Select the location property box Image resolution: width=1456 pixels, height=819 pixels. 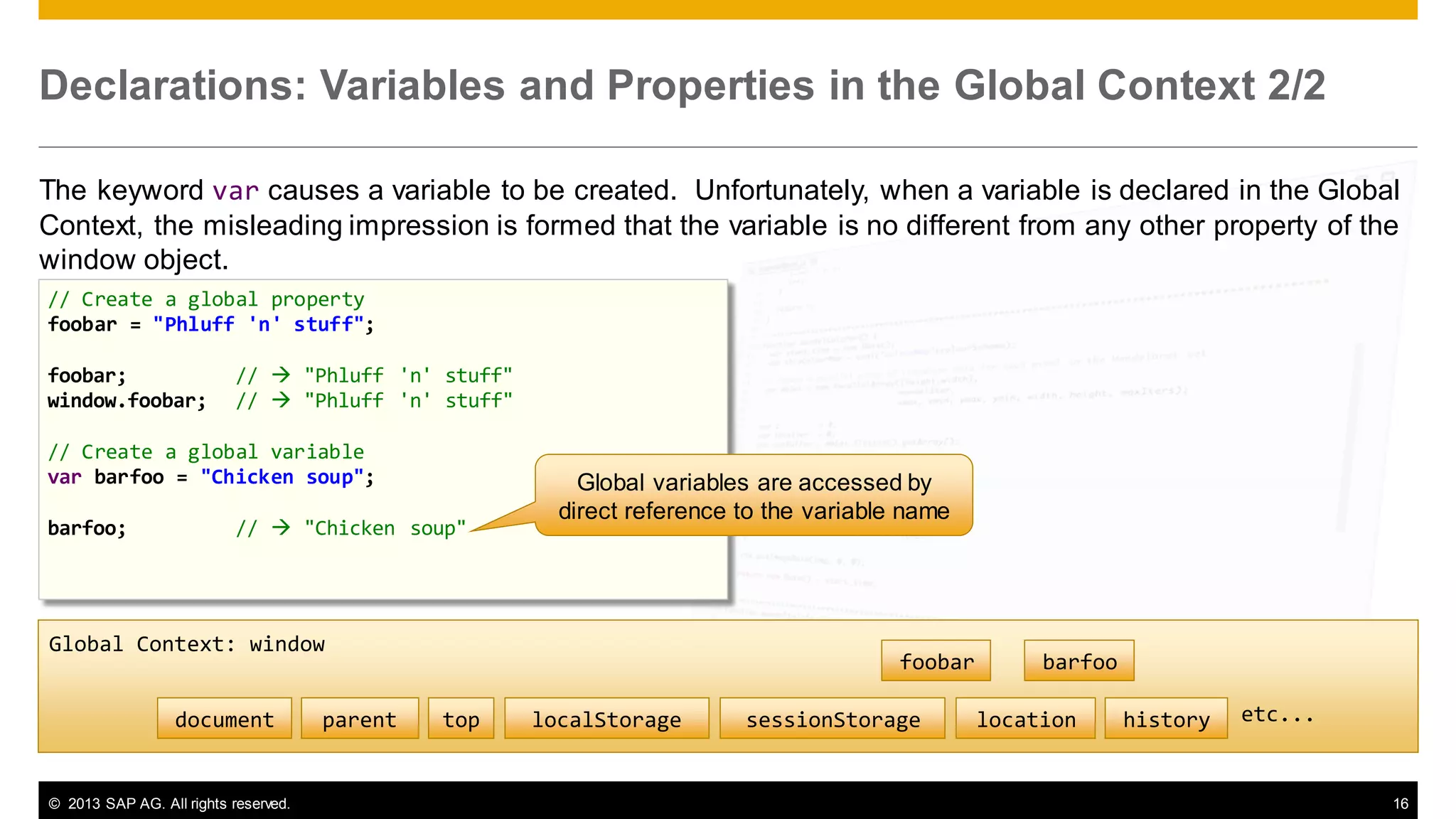coord(1025,719)
